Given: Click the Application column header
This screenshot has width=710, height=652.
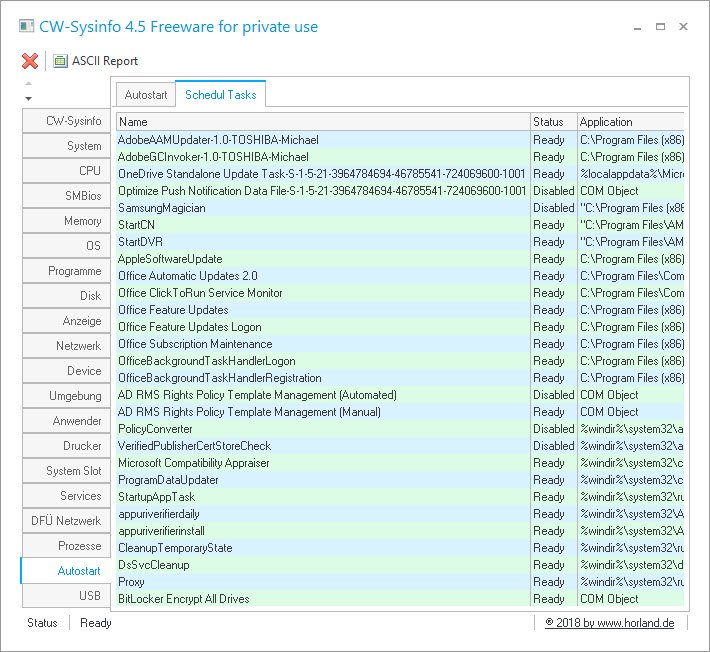Looking at the screenshot, I should pos(631,122).
